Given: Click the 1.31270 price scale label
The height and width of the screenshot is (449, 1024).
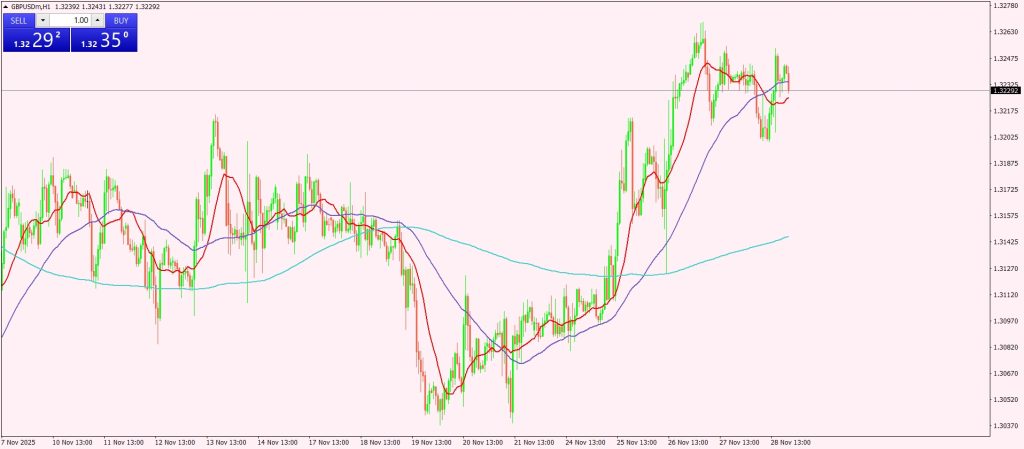Looking at the screenshot, I should tap(1004, 268).
